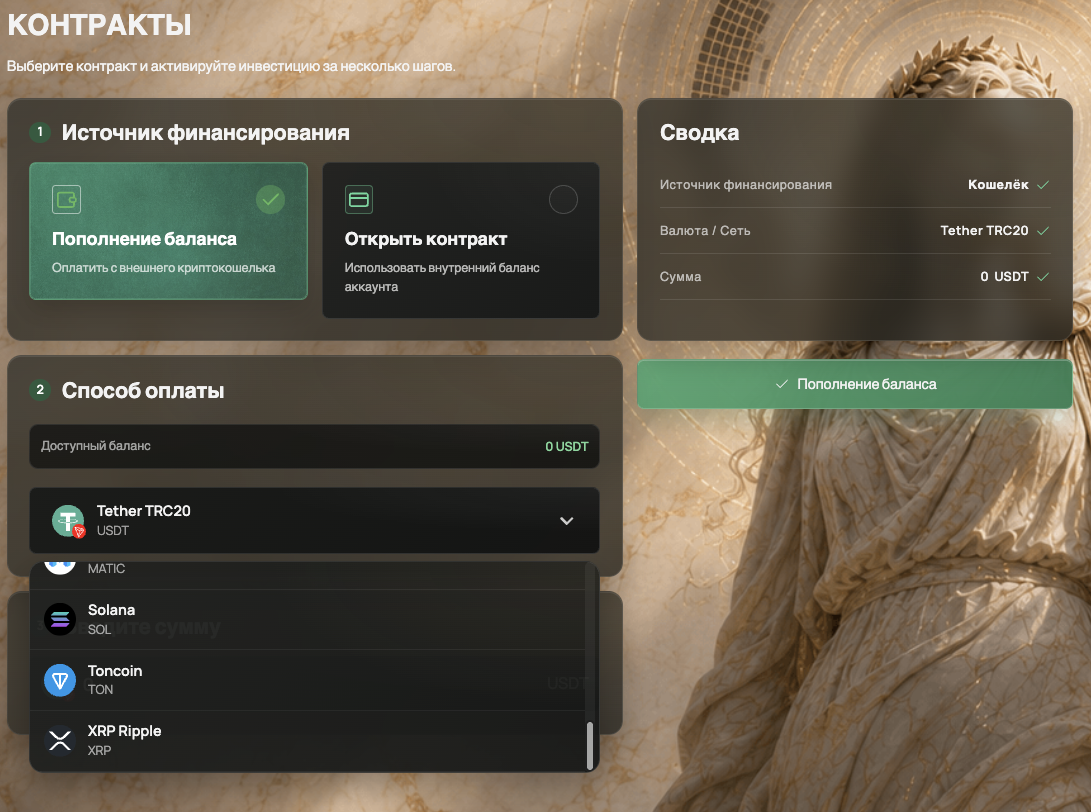
Task: Click the КОНТРАКТЫ page title
Action: tap(99, 25)
